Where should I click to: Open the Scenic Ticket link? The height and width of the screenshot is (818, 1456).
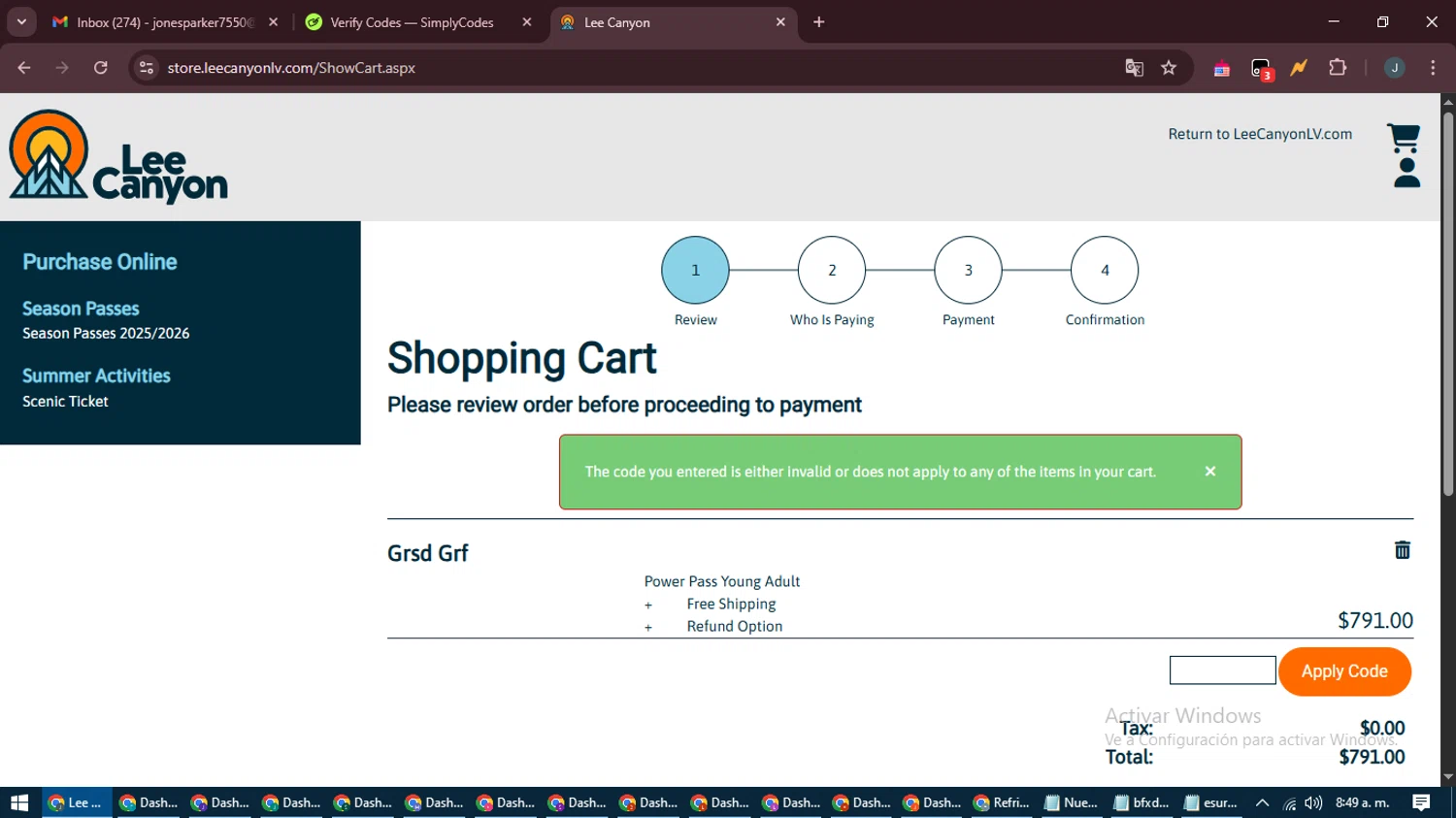point(65,401)
